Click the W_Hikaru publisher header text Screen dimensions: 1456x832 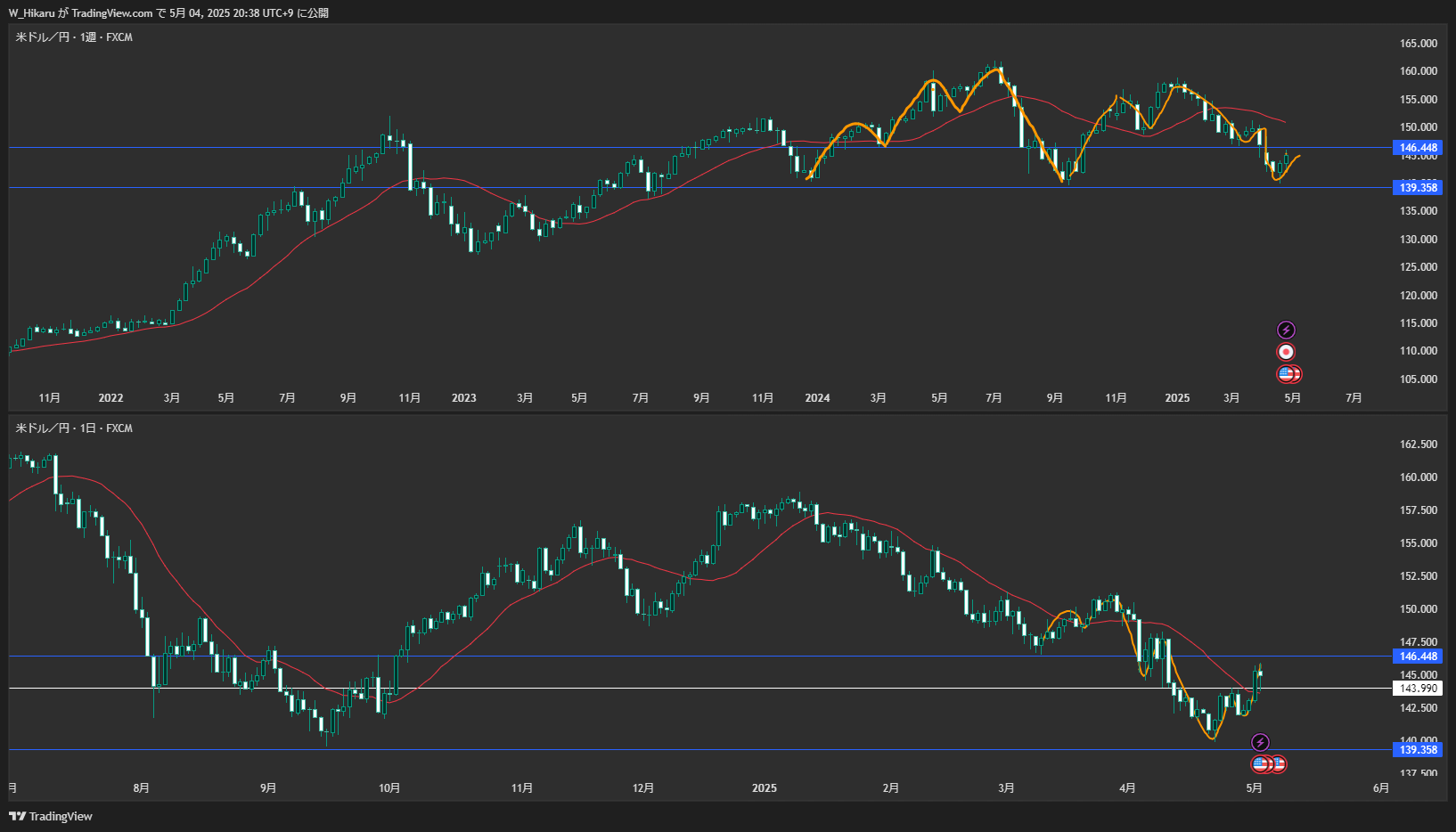pyautogui.click(x=168, y=13)
